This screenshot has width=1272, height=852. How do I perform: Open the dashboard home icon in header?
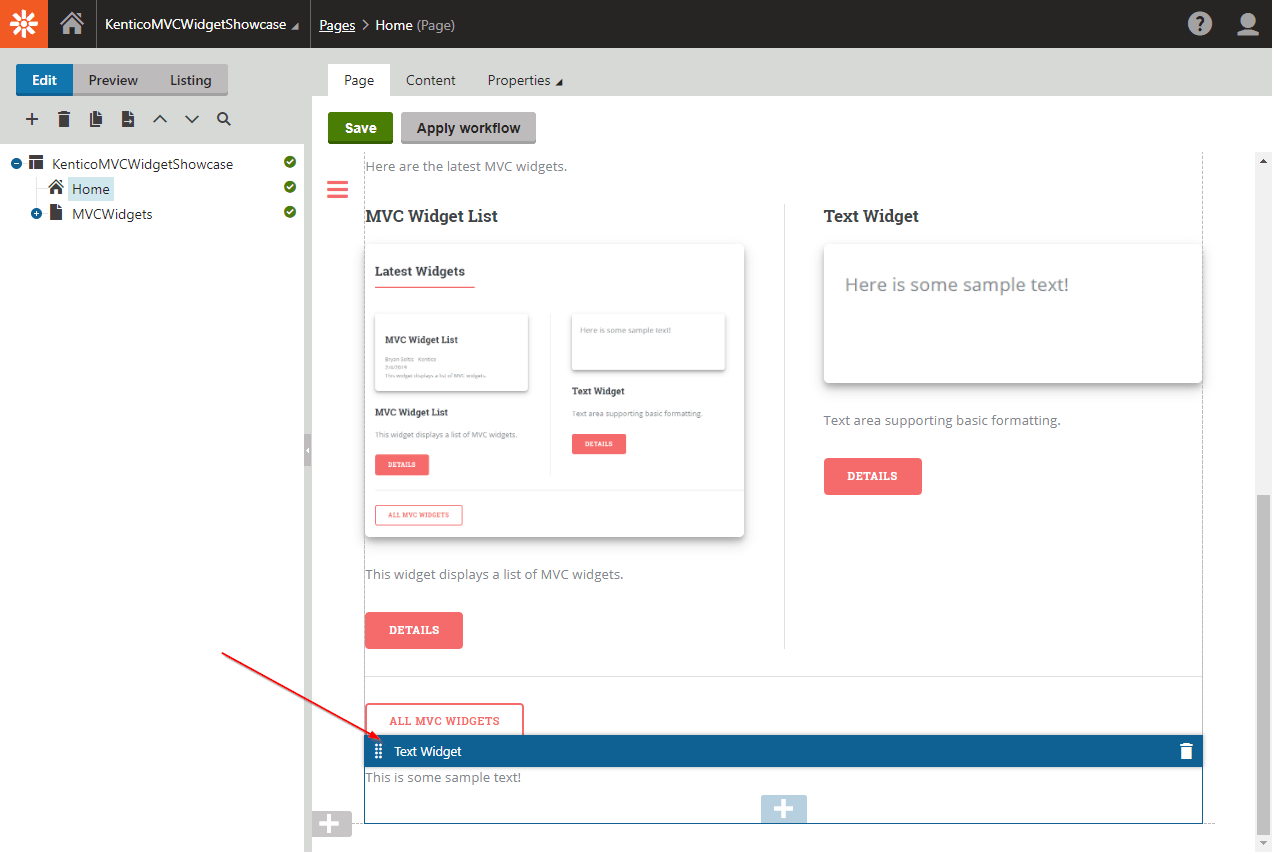point(72,24)
